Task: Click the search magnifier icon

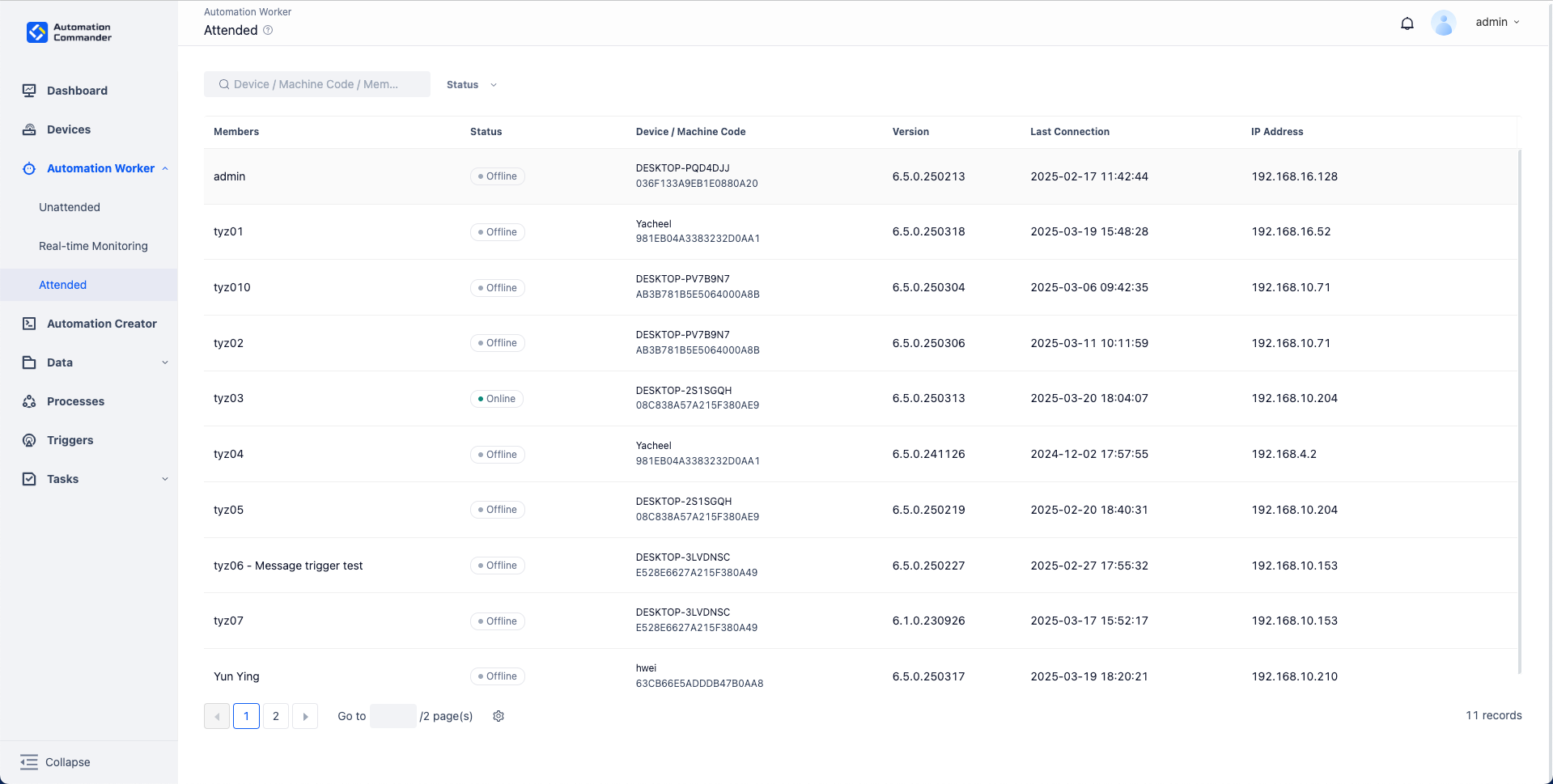Action: tap(224, 84)
